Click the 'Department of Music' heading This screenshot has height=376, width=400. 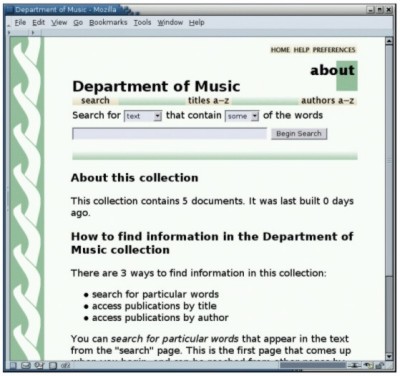pyautogui.click(x=156, y=86)
